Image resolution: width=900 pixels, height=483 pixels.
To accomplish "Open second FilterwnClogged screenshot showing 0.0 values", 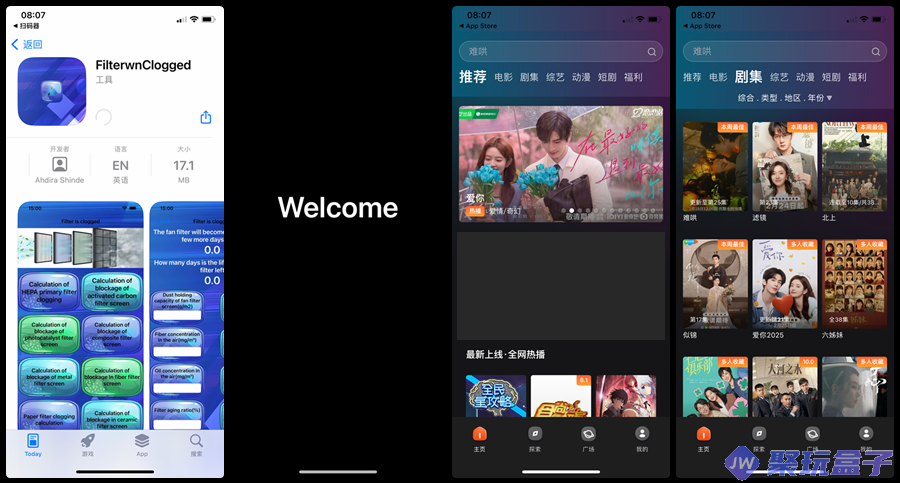I will pyautogui.click(x=187, y=315).
